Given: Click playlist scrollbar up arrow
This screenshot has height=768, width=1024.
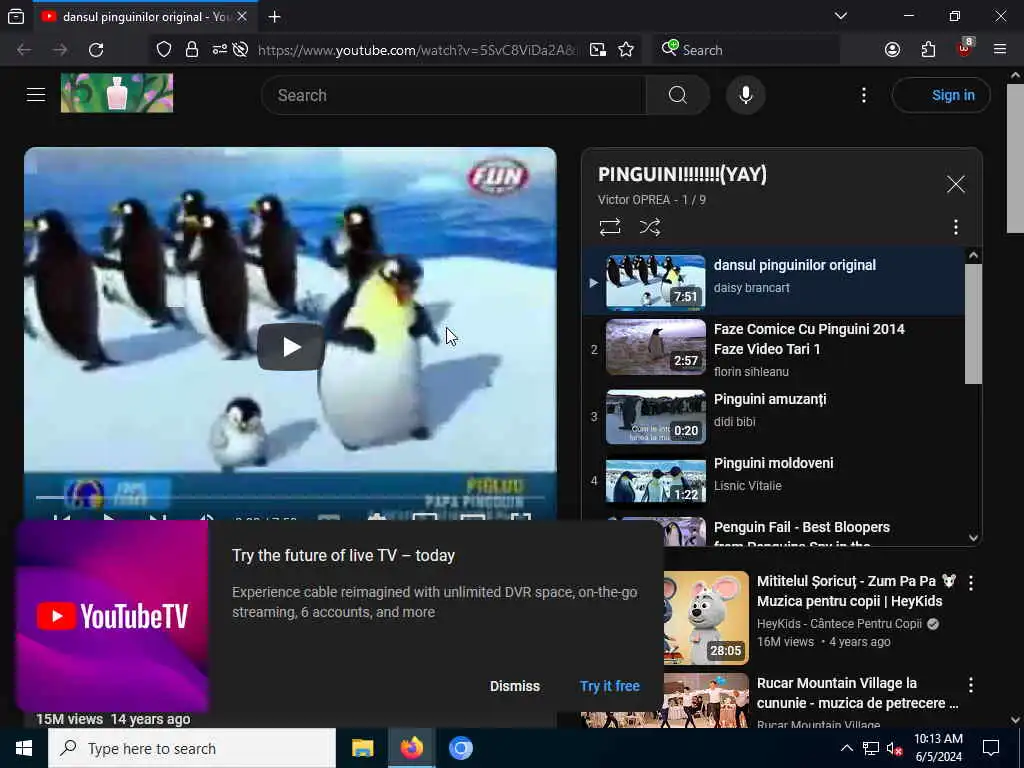Looking at the screenshot, I should tap(973, 256).
